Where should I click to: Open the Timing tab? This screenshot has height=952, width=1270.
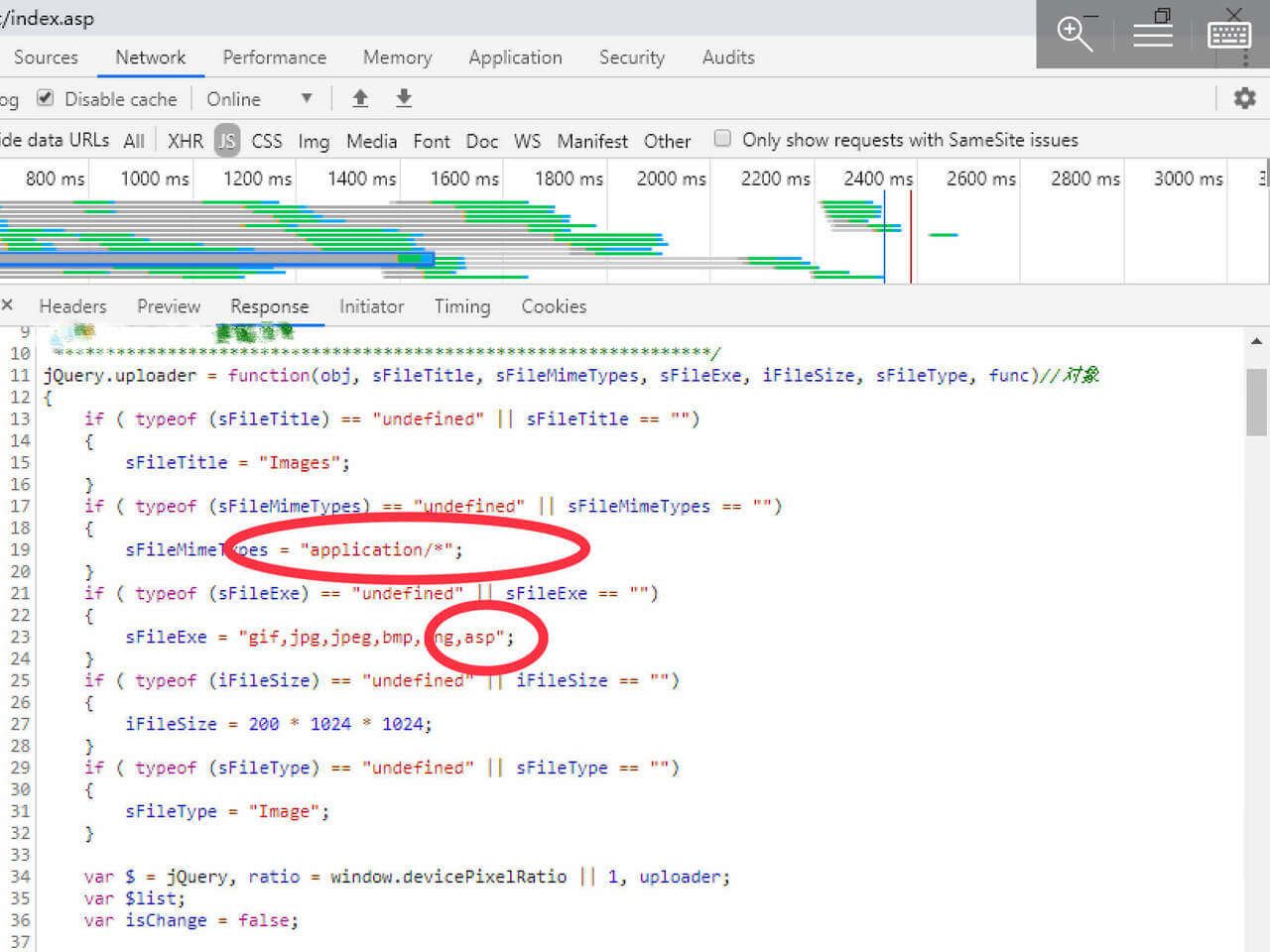(x=462, y=306)
